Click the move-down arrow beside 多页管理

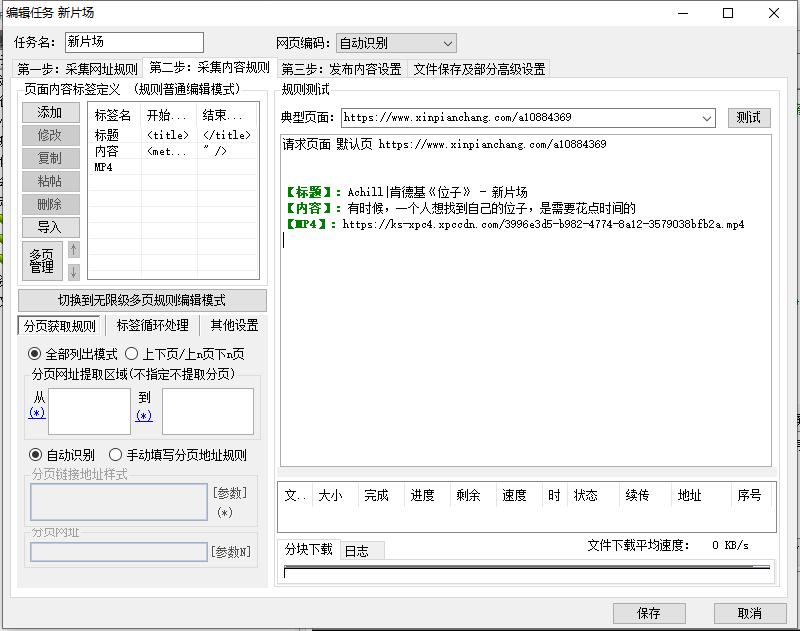tap(73, 272)
